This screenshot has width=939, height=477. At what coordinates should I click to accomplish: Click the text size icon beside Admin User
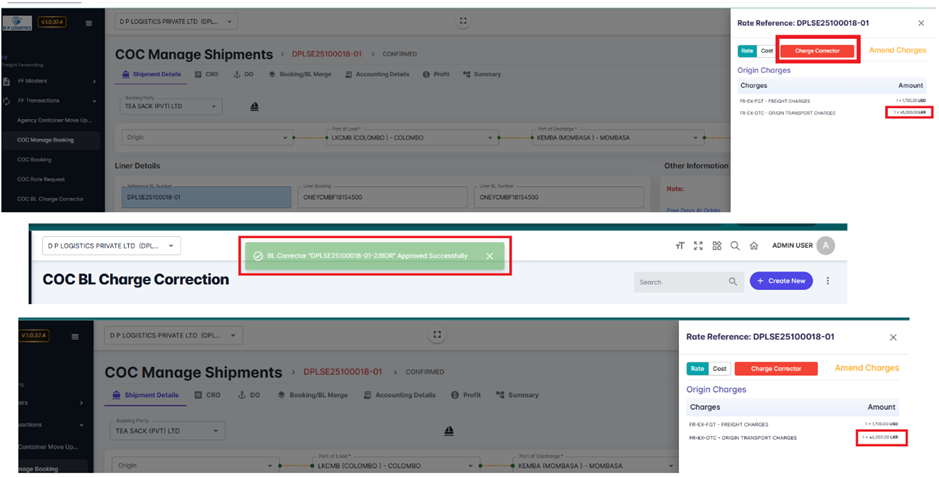[x=680, y=246]
